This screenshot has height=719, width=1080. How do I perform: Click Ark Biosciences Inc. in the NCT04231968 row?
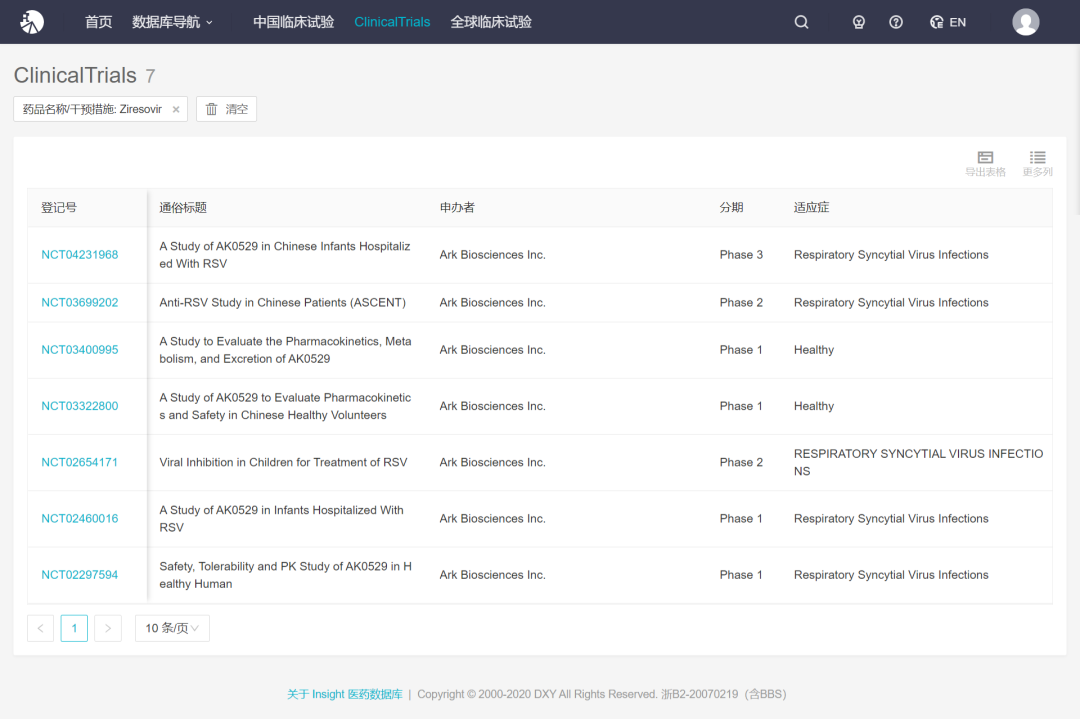click(x=492, y=255)
